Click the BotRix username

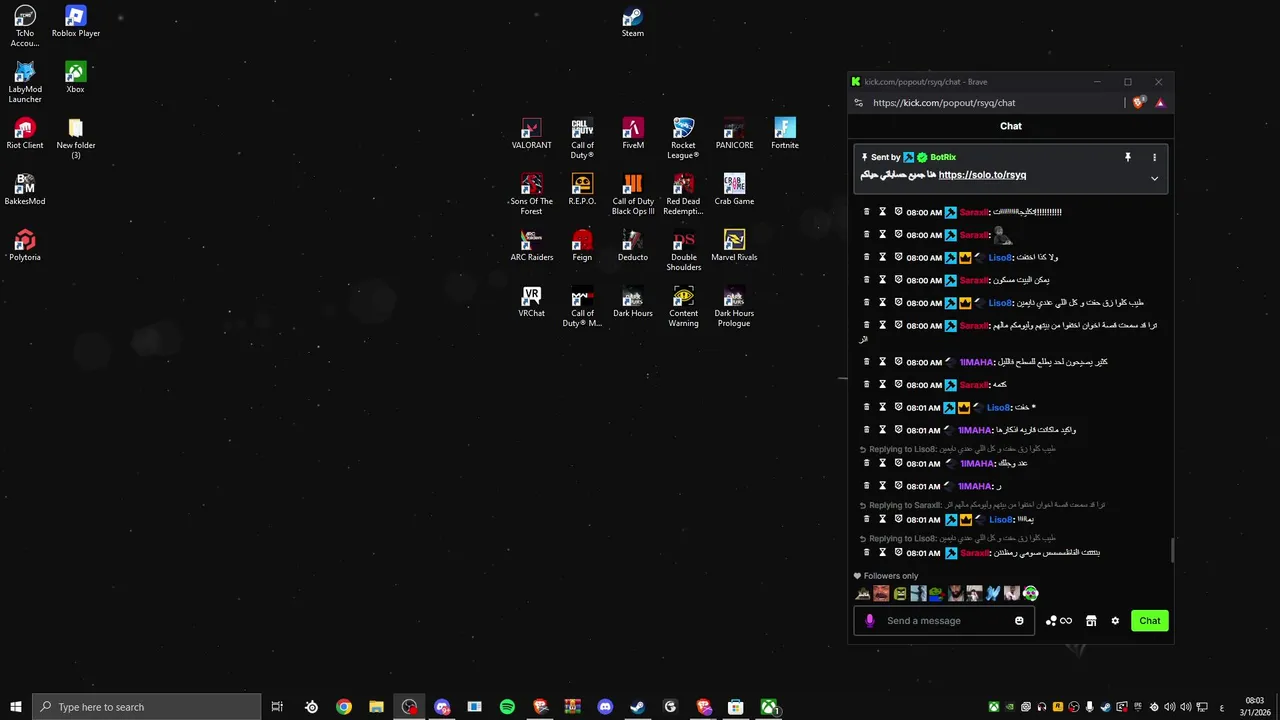943,157
